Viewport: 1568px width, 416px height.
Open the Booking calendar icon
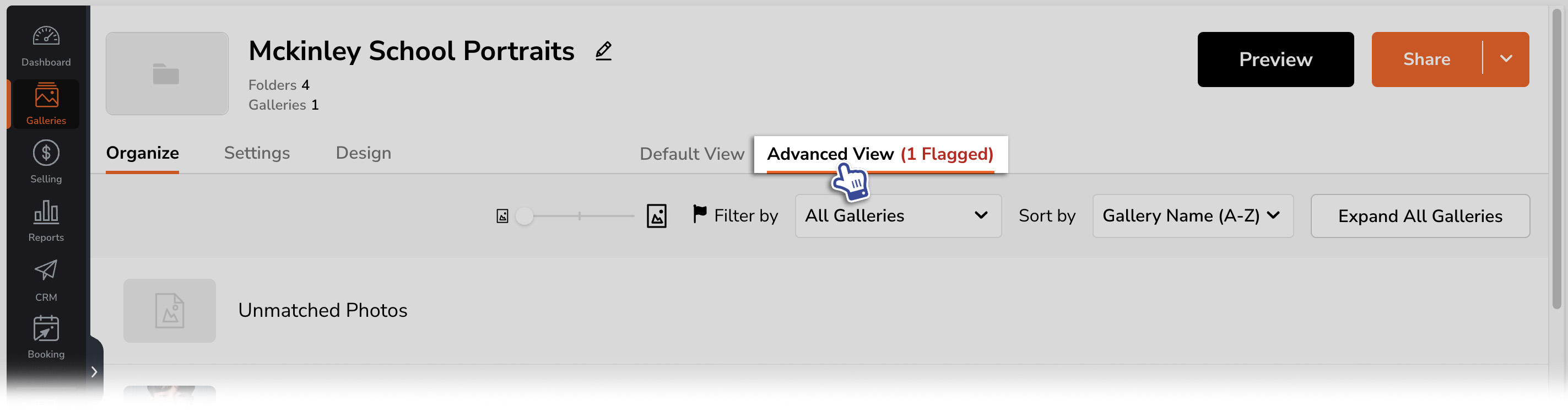46,328
